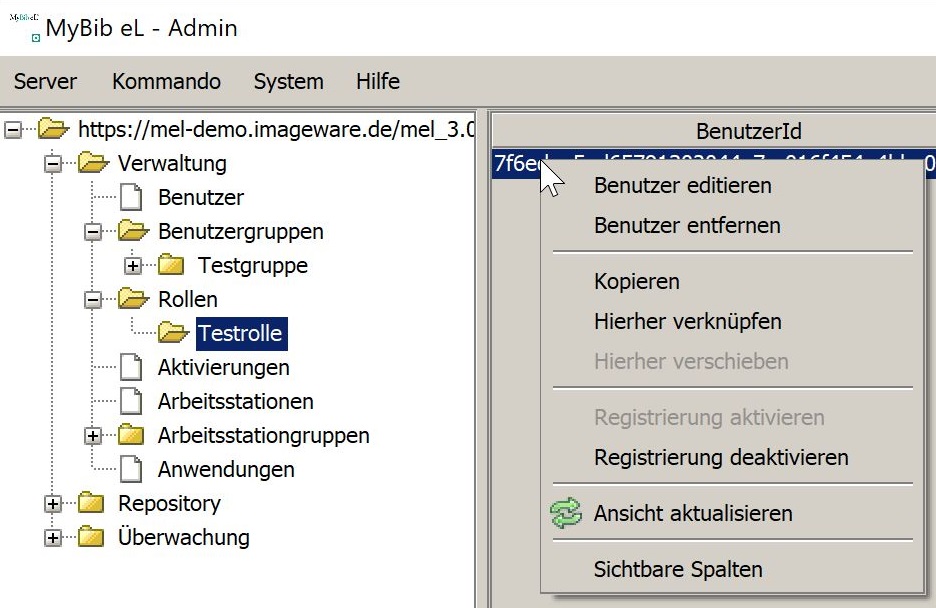Collapse the server URL root node
The image size is (936, 608).
[x=13, y=129]
